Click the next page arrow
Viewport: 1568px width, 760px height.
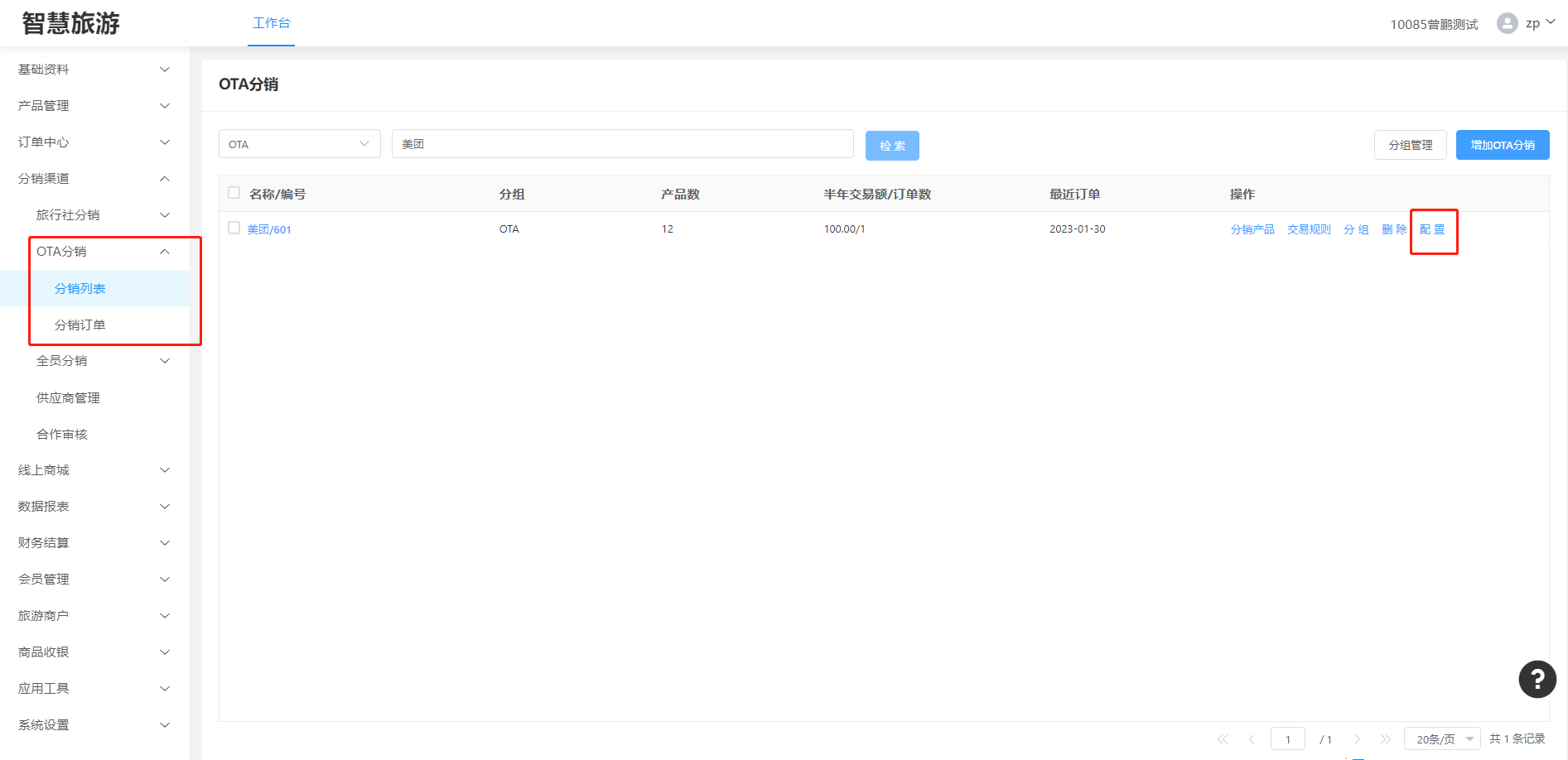click(x=1357, y=739)
